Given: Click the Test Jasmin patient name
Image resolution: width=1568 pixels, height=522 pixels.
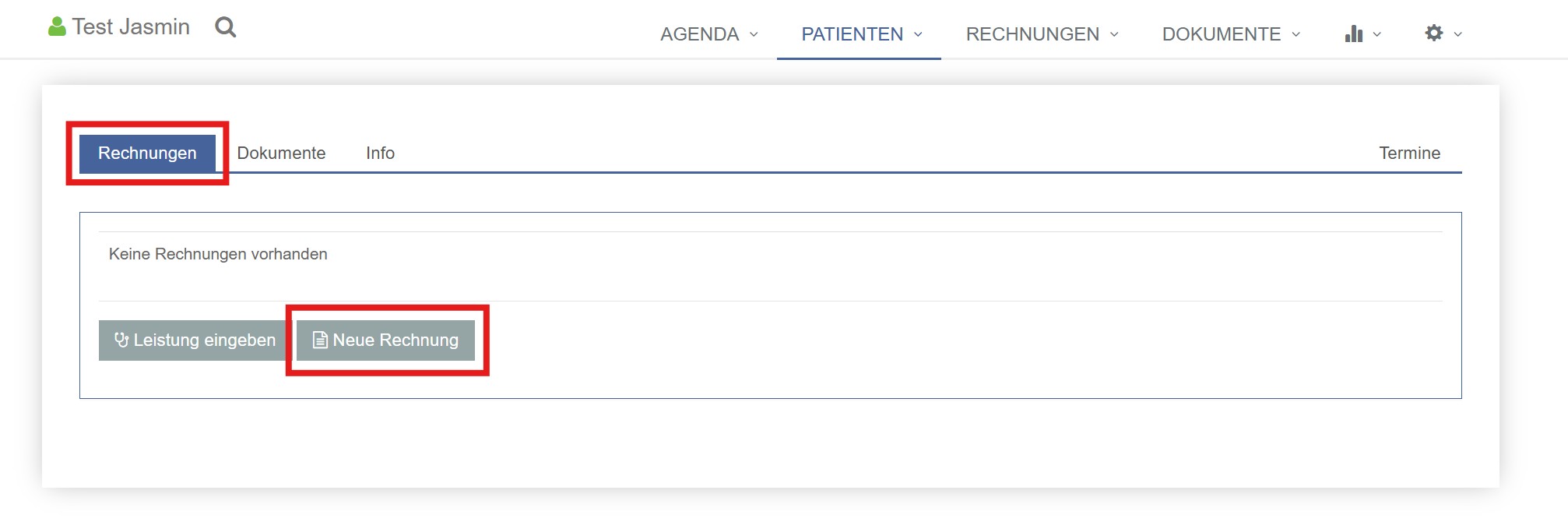Looking at the screenshot, I should [x=131, y=27].
